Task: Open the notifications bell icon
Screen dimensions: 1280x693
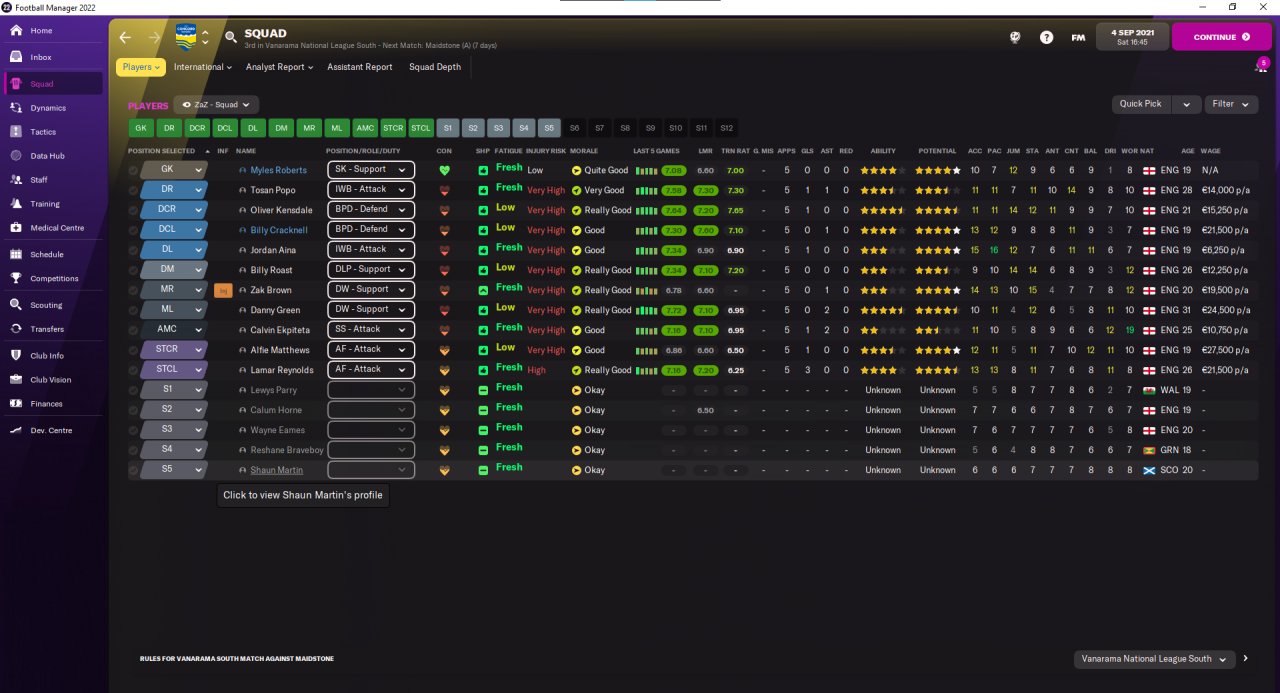Action: pyautogui.click(x=1262, y=66)
